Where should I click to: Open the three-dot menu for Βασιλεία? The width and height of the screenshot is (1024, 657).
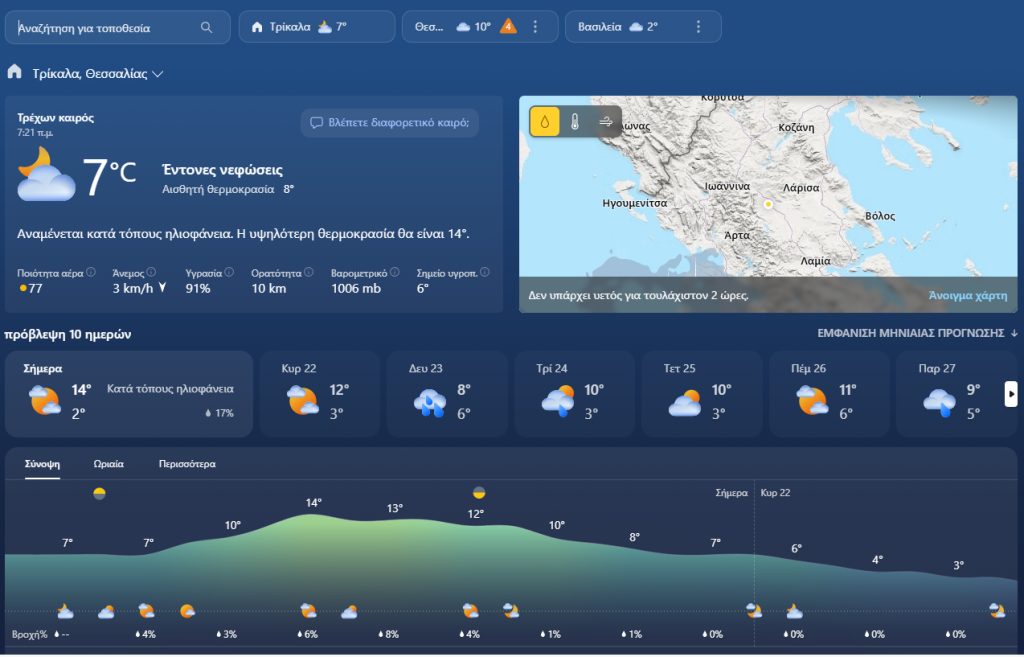click(x=698, y=27)
